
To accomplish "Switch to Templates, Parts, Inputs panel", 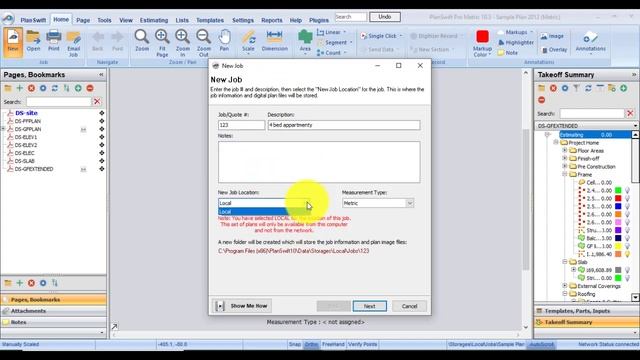I will point(586,311).
